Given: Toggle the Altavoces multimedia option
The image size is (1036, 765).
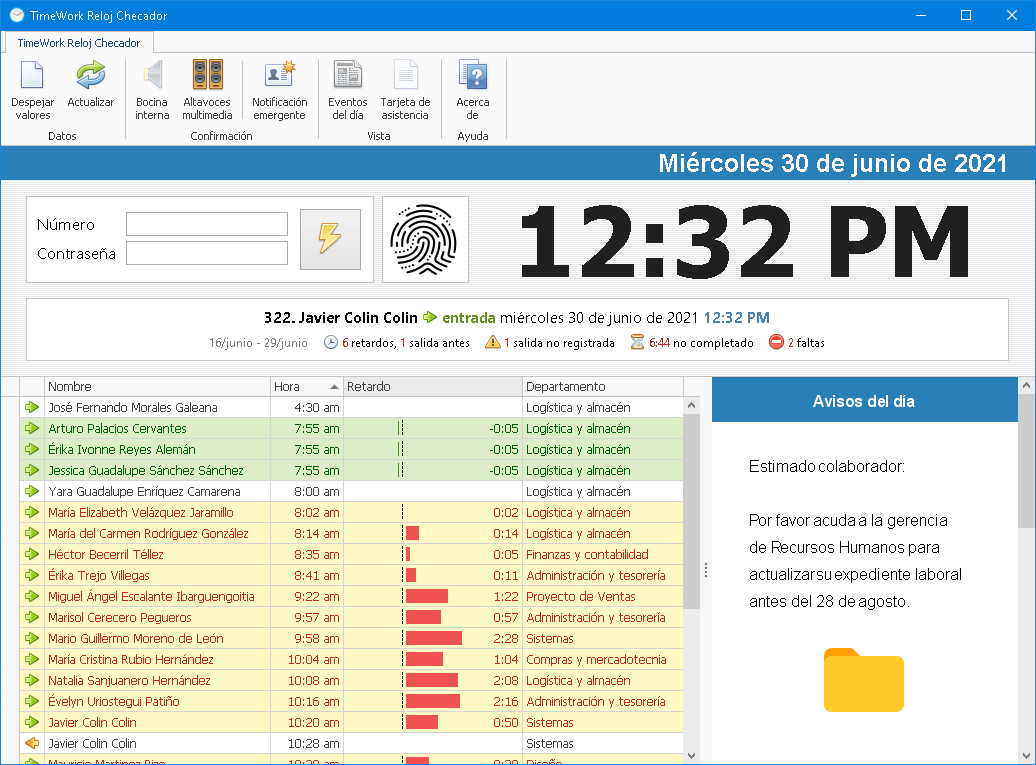Looking at the screenshot, I should (x=207, y=77).
